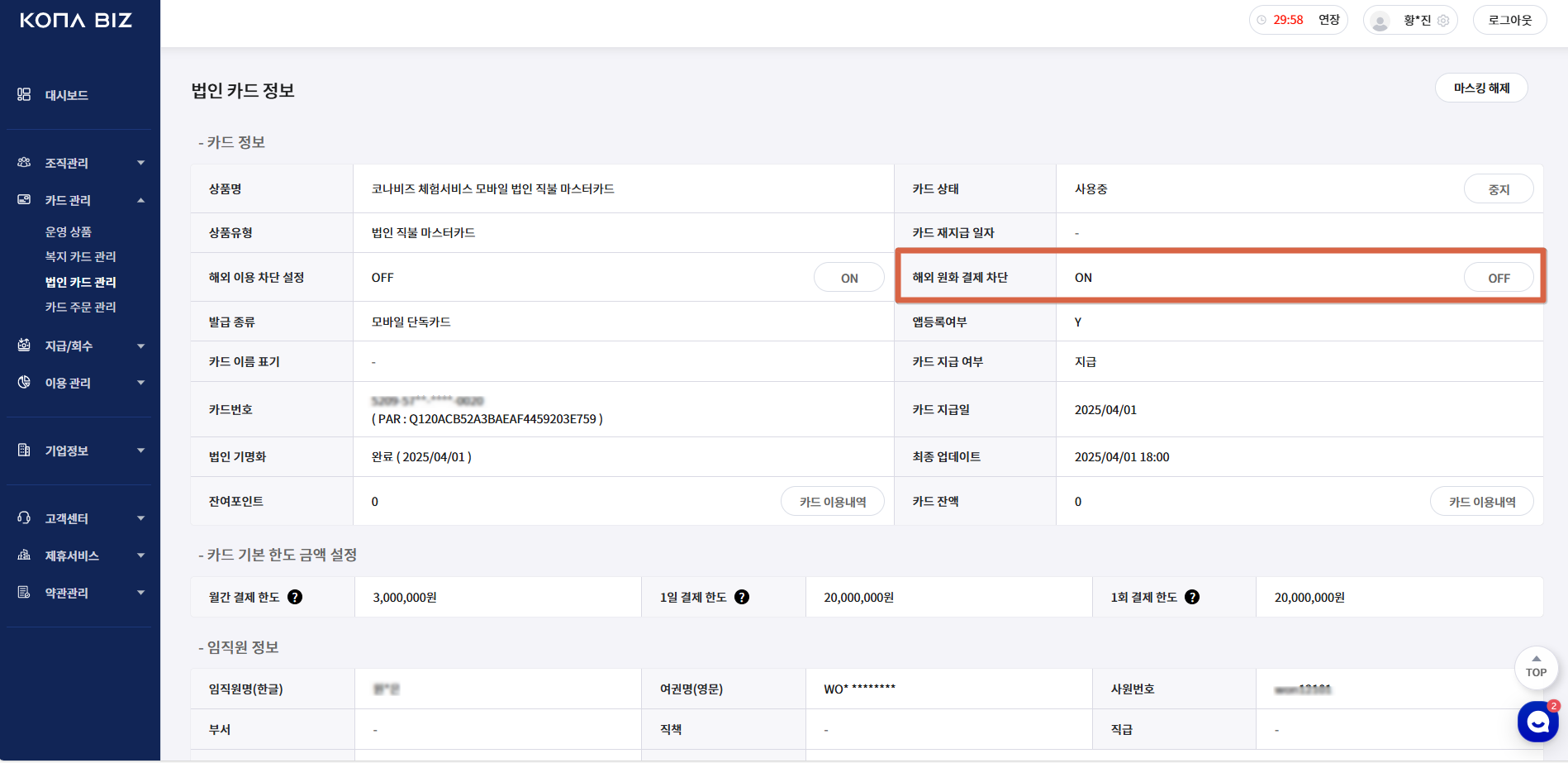Viewport: 1568px width, 763px height.
Task: Click the 대시보드 dashboard icon
Action: [x=24, y=95]
